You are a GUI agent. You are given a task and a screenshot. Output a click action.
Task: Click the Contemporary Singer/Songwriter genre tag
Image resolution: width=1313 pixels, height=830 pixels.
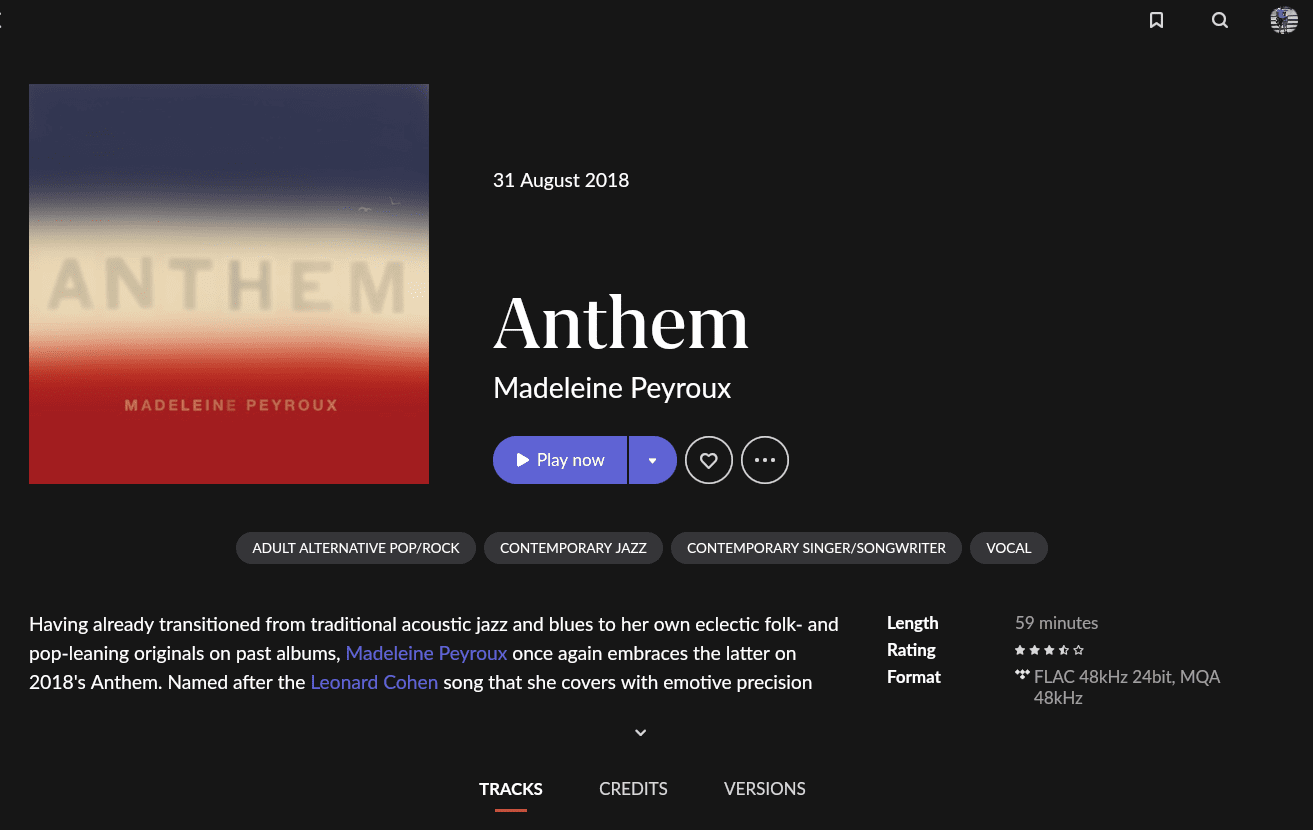pos(816,548)
